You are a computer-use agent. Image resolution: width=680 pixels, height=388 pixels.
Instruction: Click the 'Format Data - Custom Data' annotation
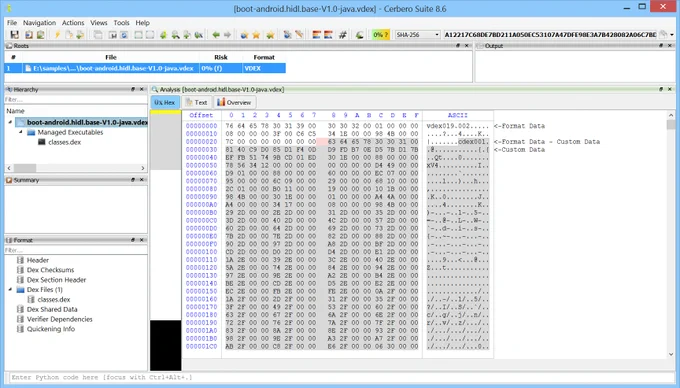point(547,142)
